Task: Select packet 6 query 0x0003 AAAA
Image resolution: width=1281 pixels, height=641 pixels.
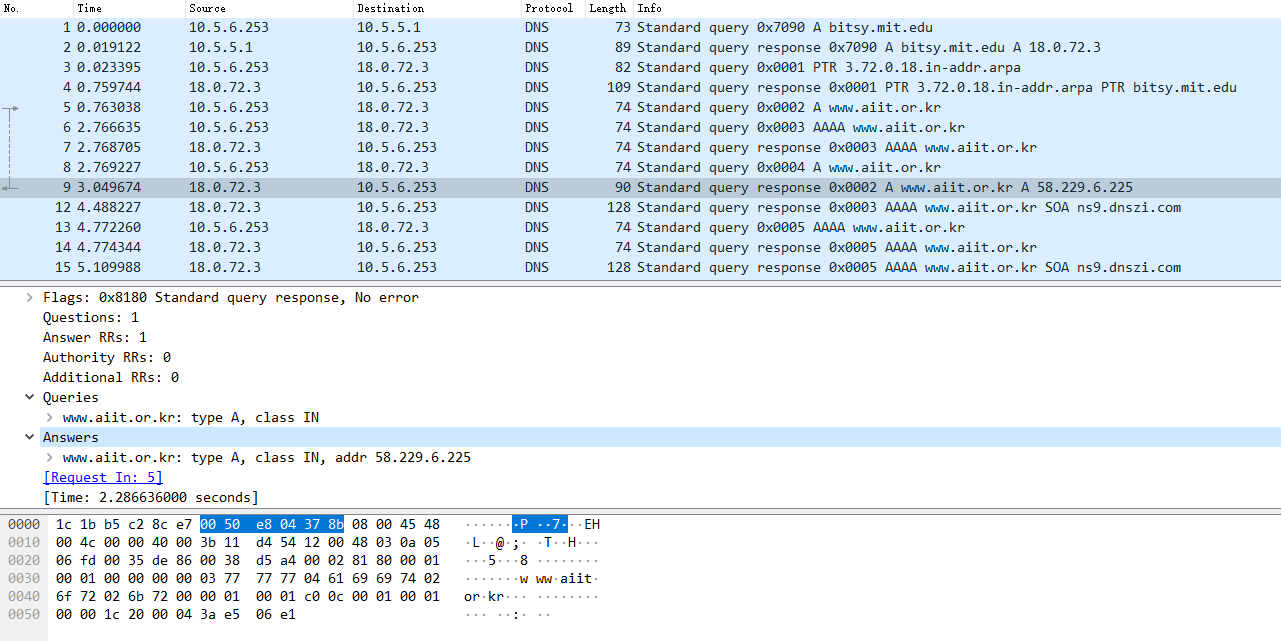Action: coord(640,127)
